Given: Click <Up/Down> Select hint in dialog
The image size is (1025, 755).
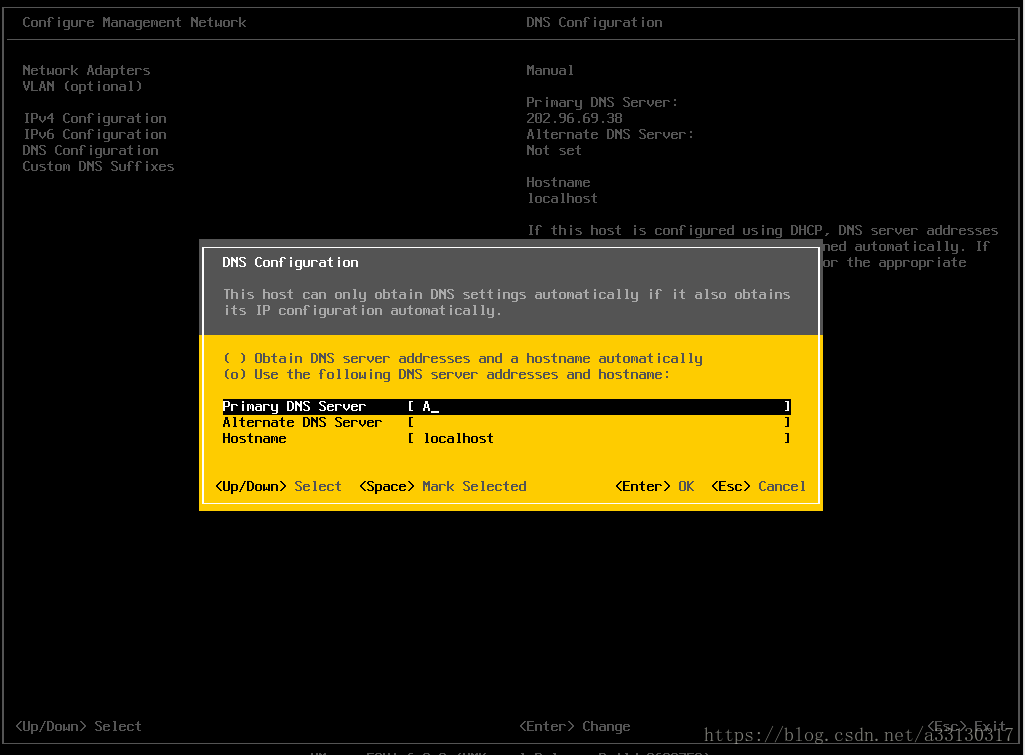Looking at the screenshot, I should 278,487.
